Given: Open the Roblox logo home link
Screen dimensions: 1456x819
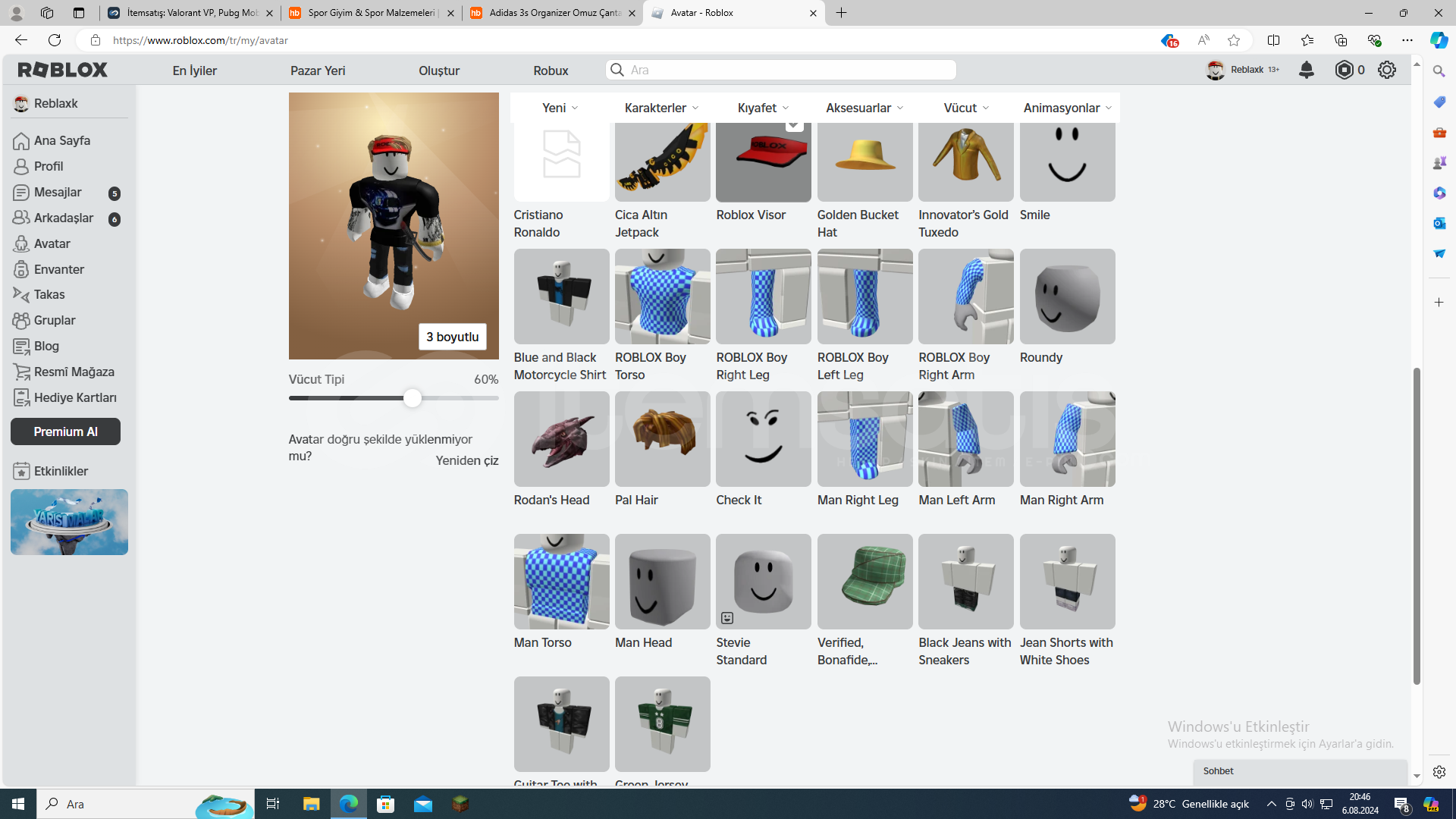Looking at the screenshot, I should click(63, 70).
